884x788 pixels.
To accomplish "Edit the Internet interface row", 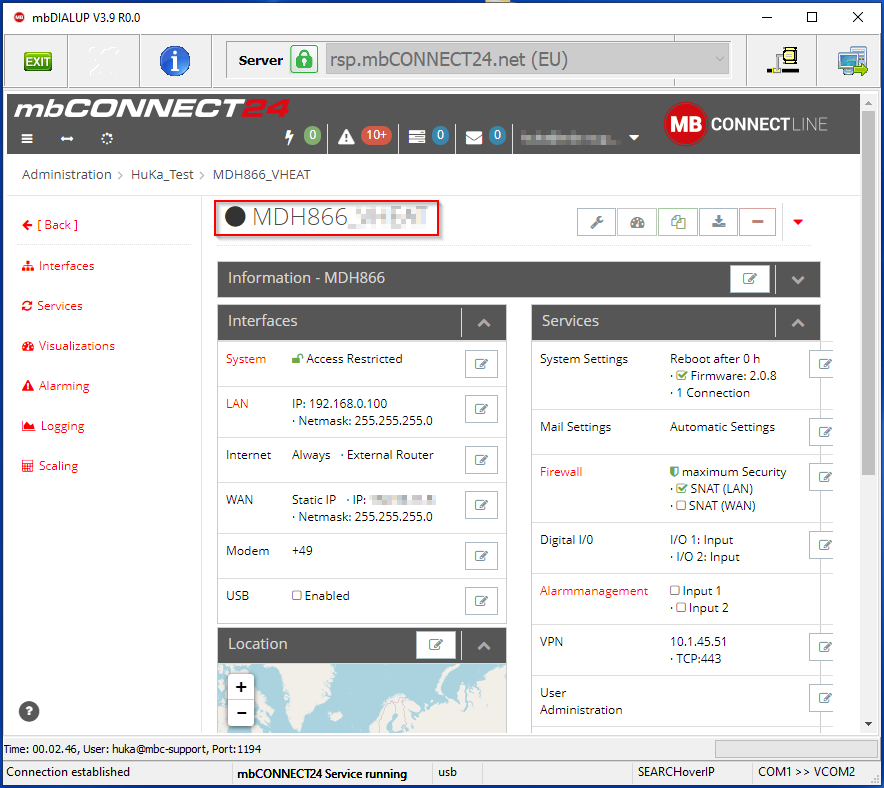I will click(x=481, y=460).
